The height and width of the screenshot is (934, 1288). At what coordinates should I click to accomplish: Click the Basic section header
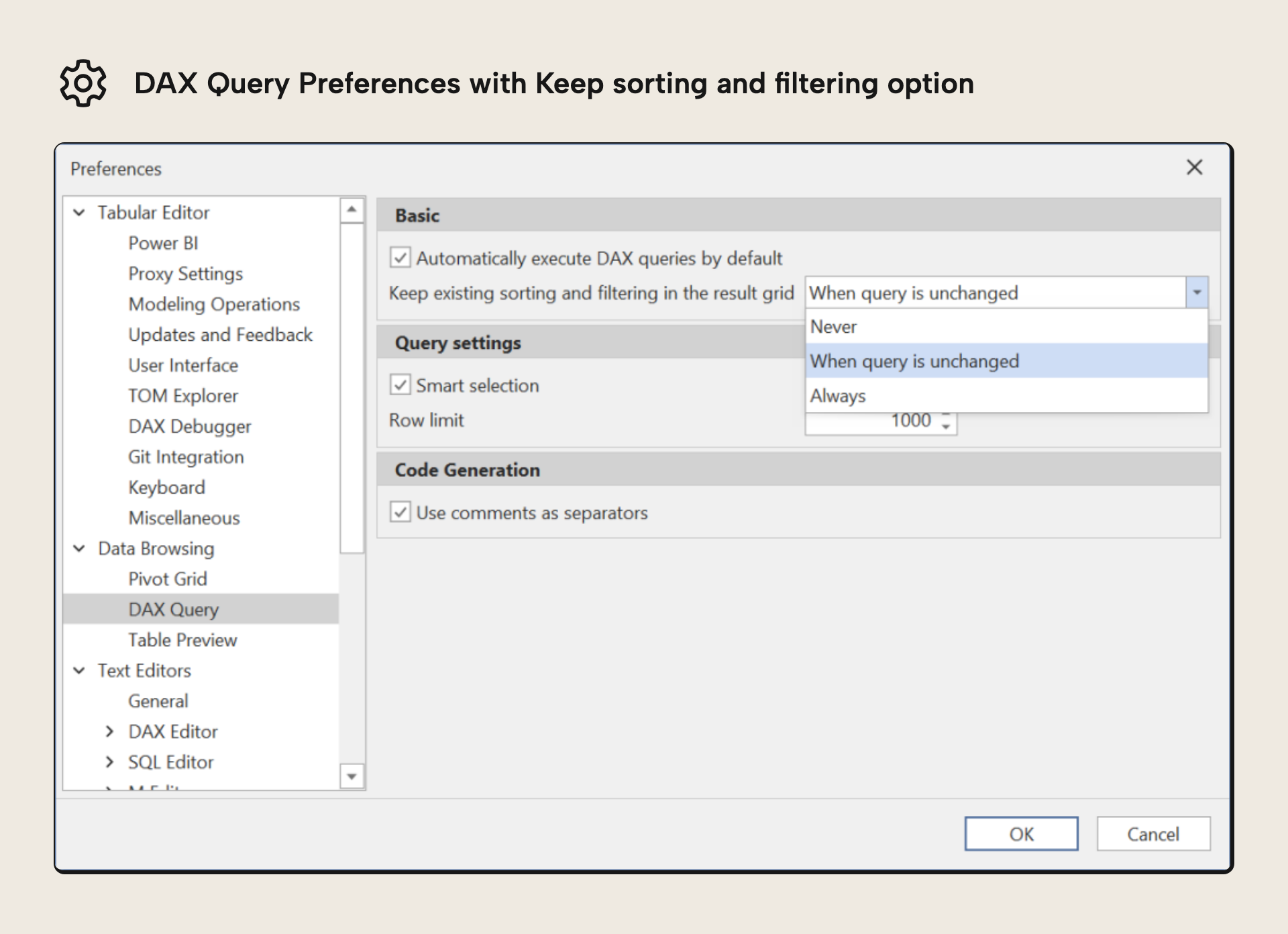[798, 215]
